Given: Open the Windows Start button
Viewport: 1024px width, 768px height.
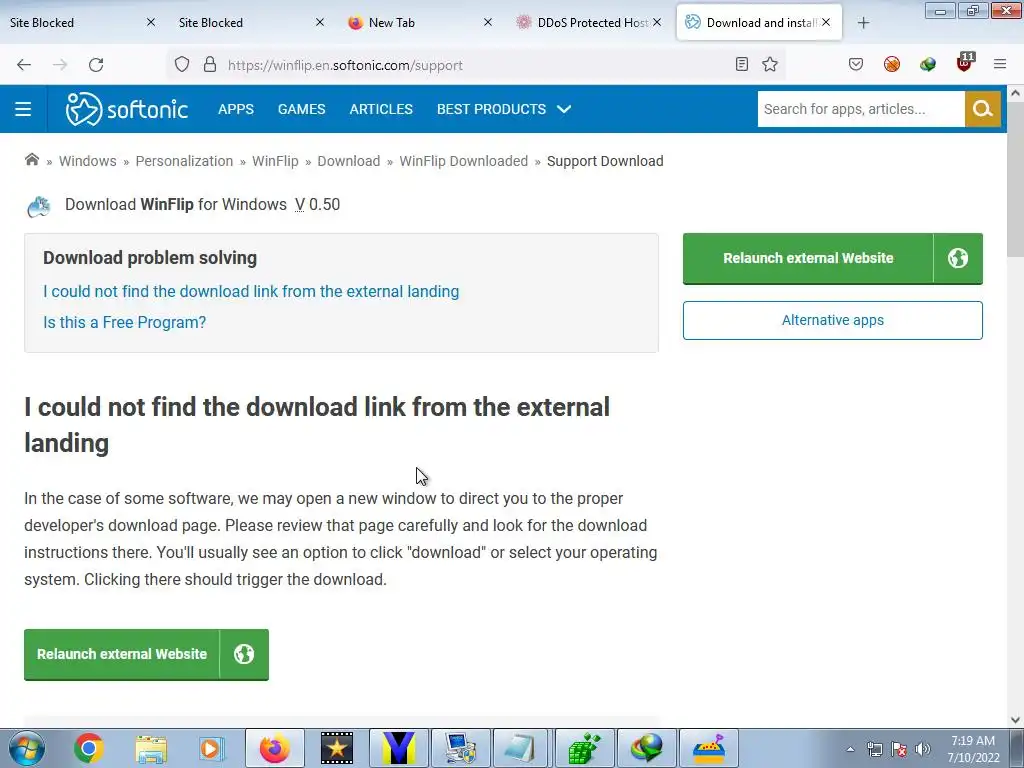Looking at the screenshot, I should click(26, 748).
